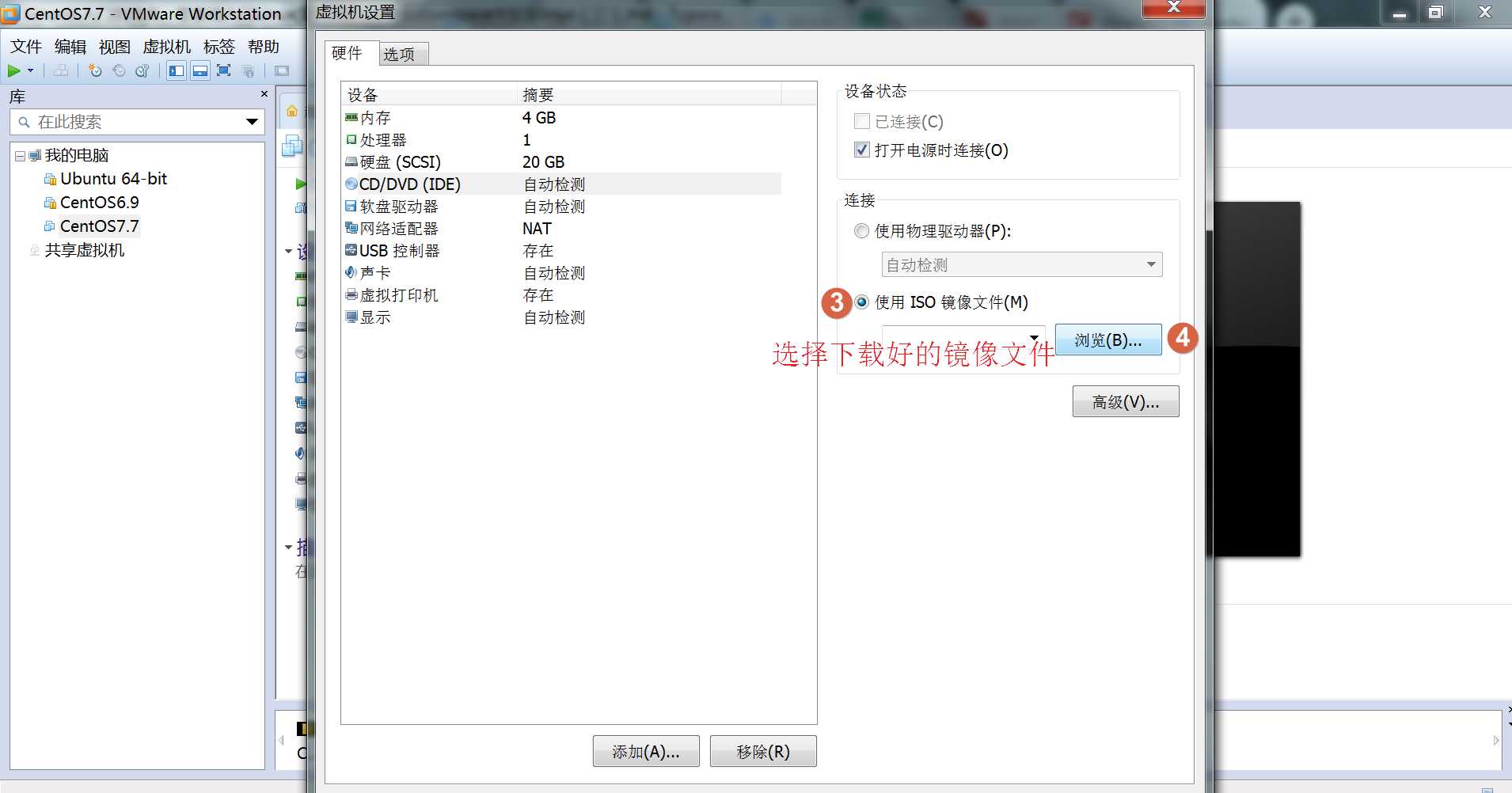The width and height of the screenshot is (1512, 793).
Task: Click the console view toolbar icon
Action: [282, 71]
